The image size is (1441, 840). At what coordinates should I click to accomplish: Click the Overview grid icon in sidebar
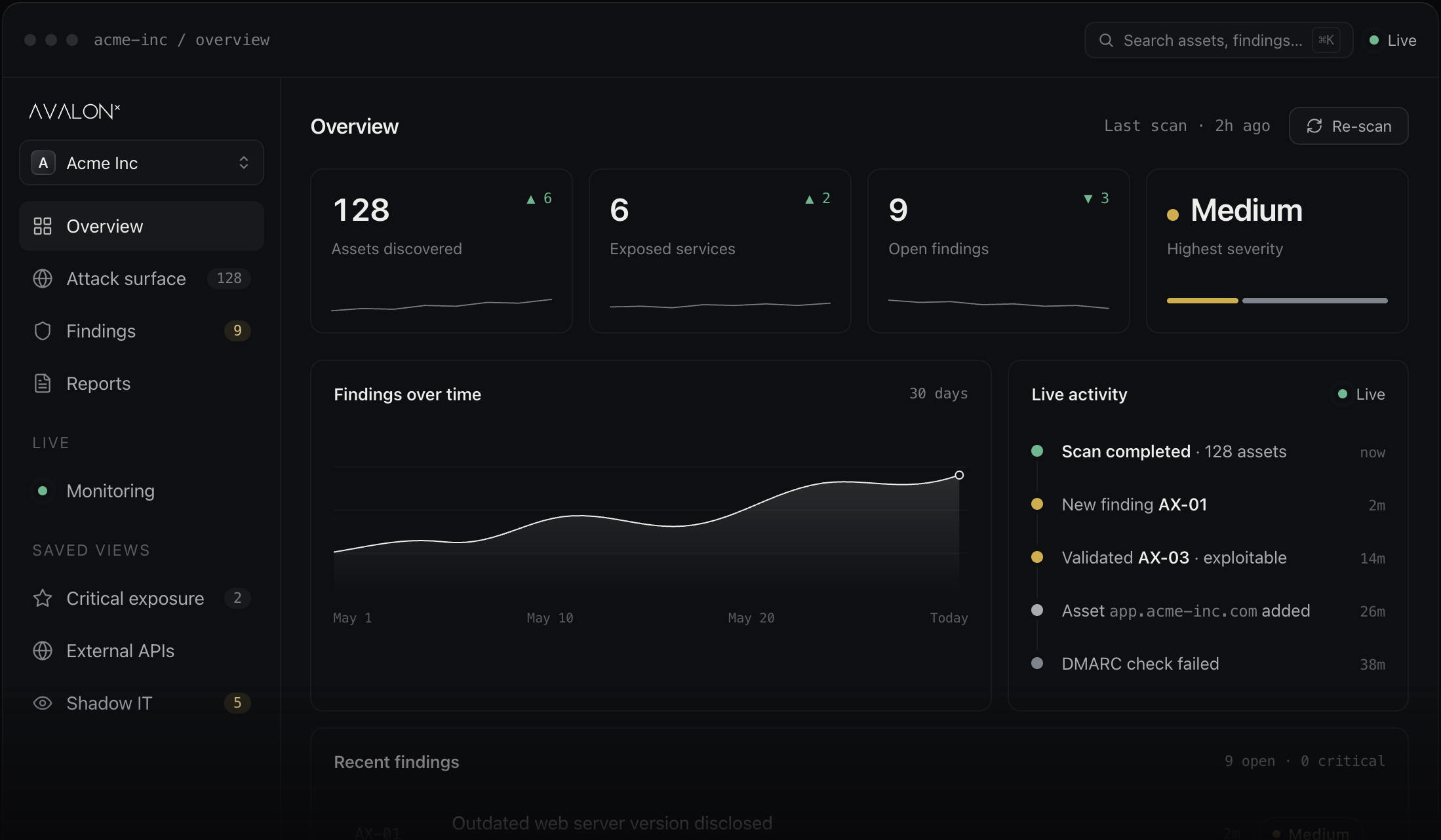click(43, 226)
